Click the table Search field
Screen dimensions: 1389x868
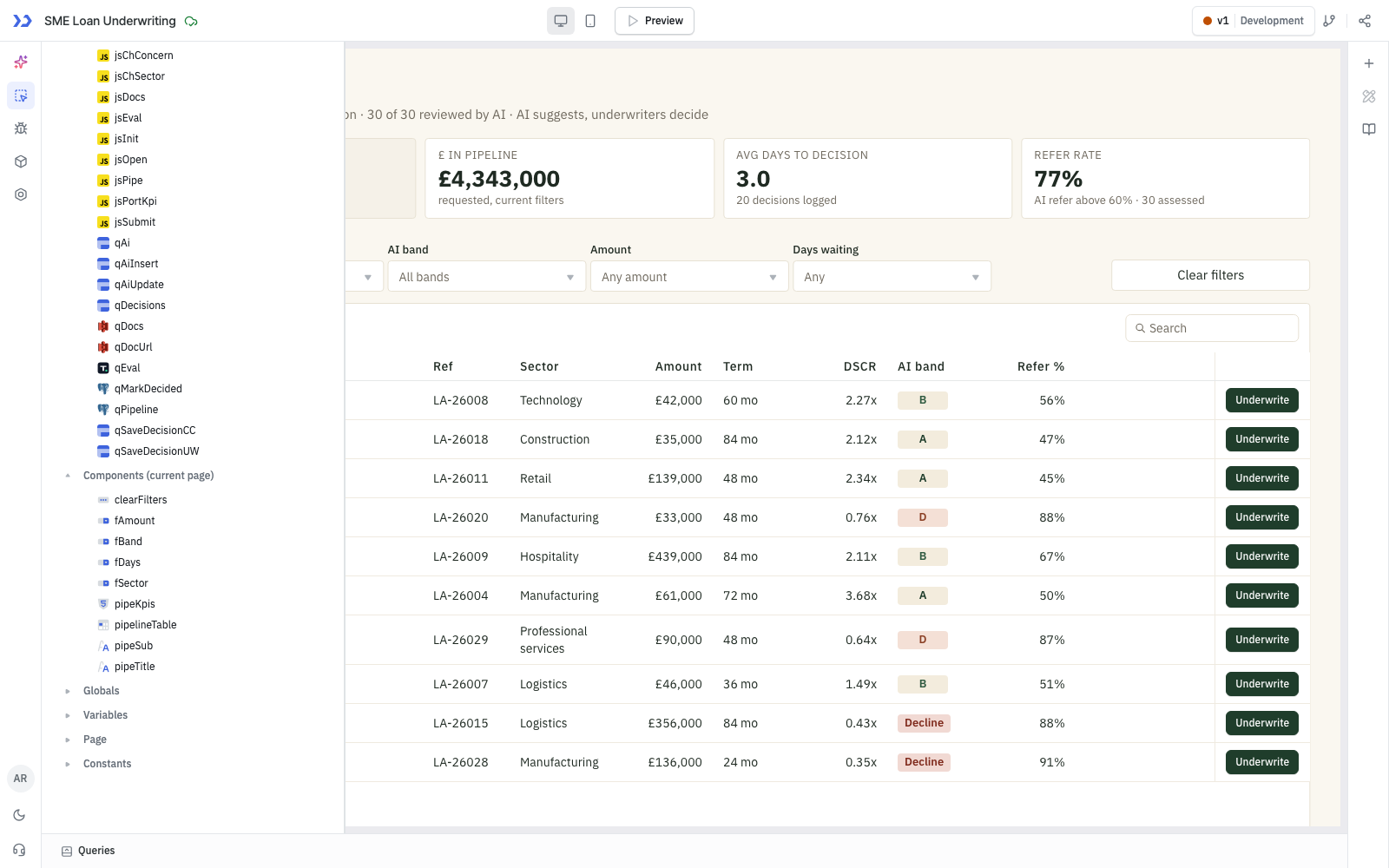pyautogui.click(x=1212, y=328)
